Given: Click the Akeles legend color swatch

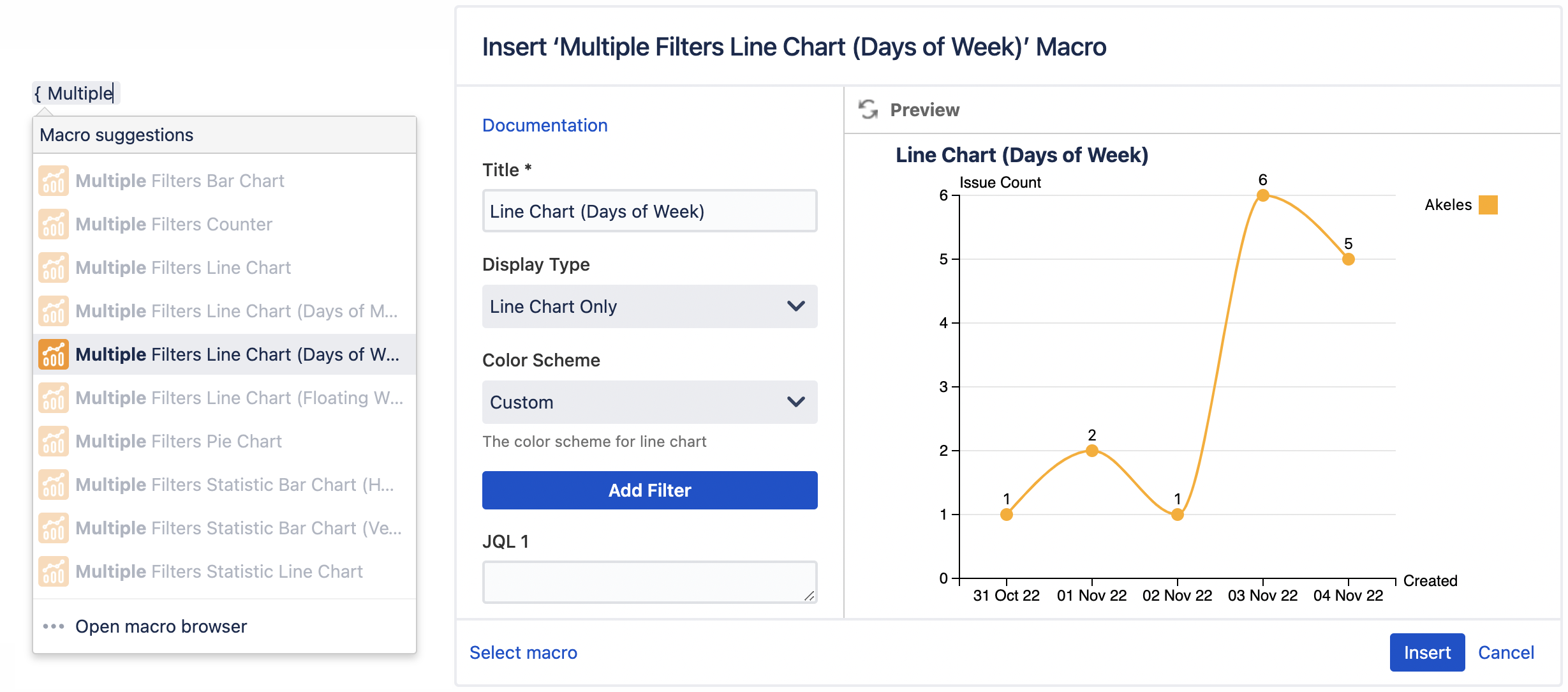Looking at the screenshot, I should click(1489, 205).
